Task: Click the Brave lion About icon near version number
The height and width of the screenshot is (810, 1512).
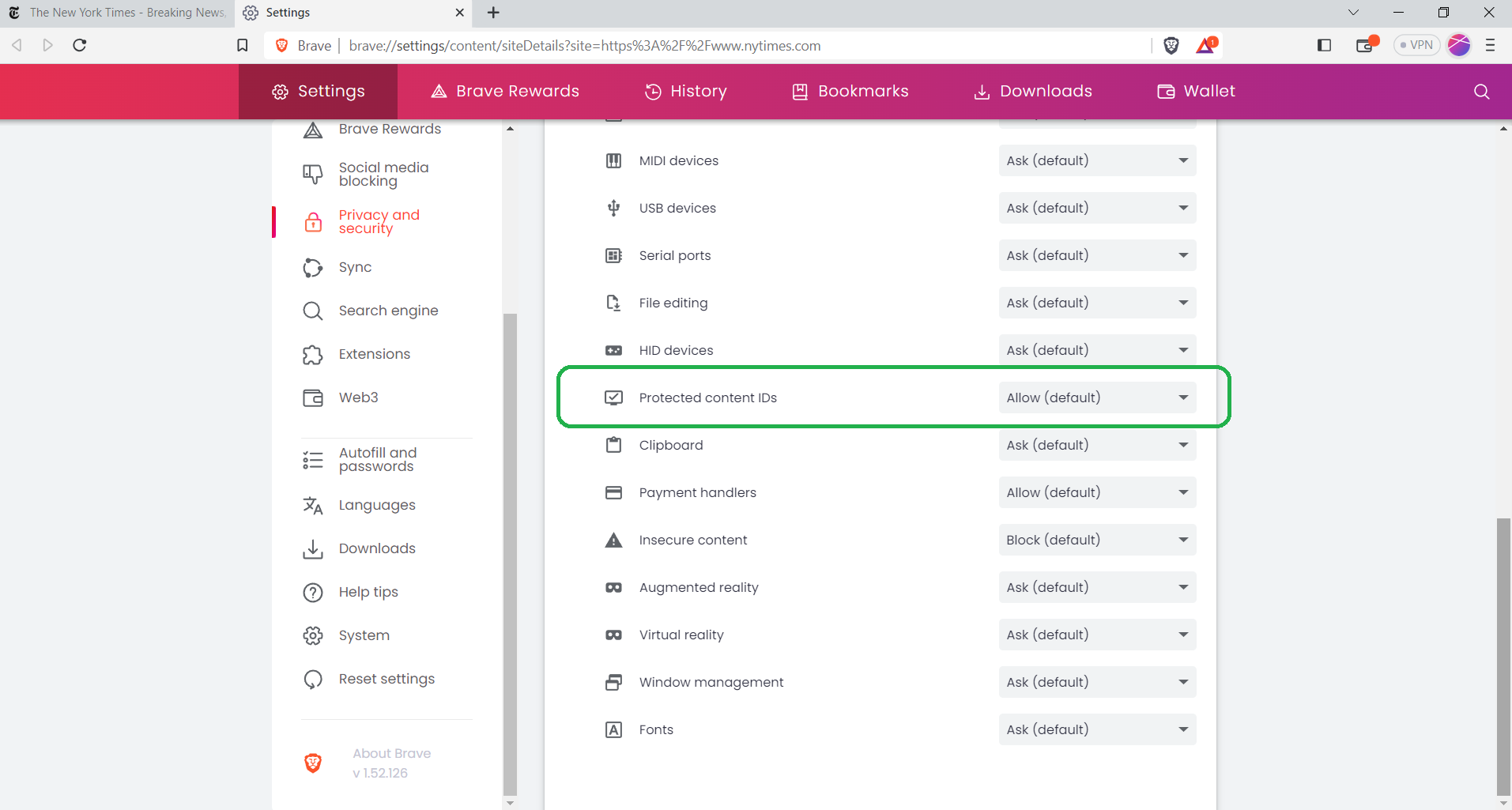Action: click(x=313, y=763)
